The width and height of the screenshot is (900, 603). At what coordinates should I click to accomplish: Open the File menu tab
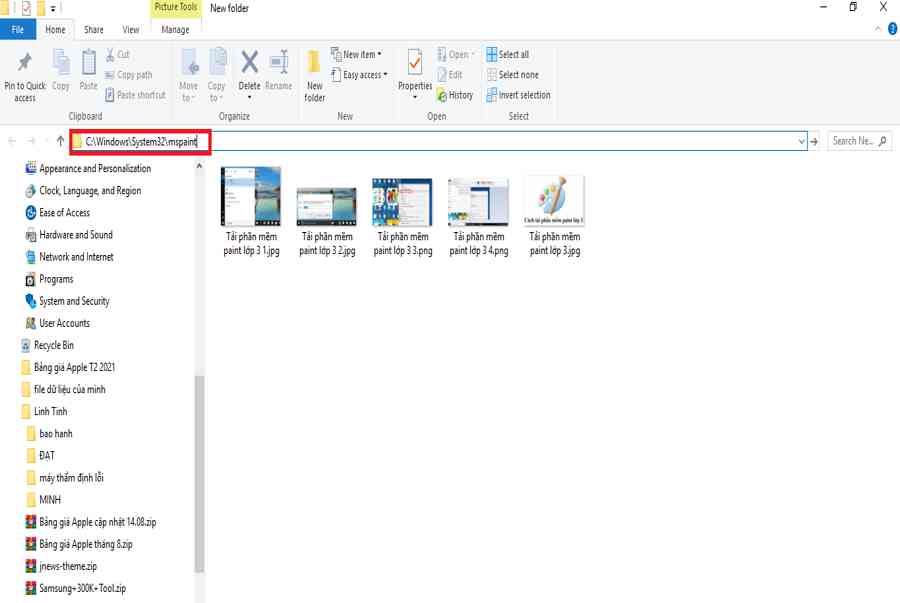[18, 30]
